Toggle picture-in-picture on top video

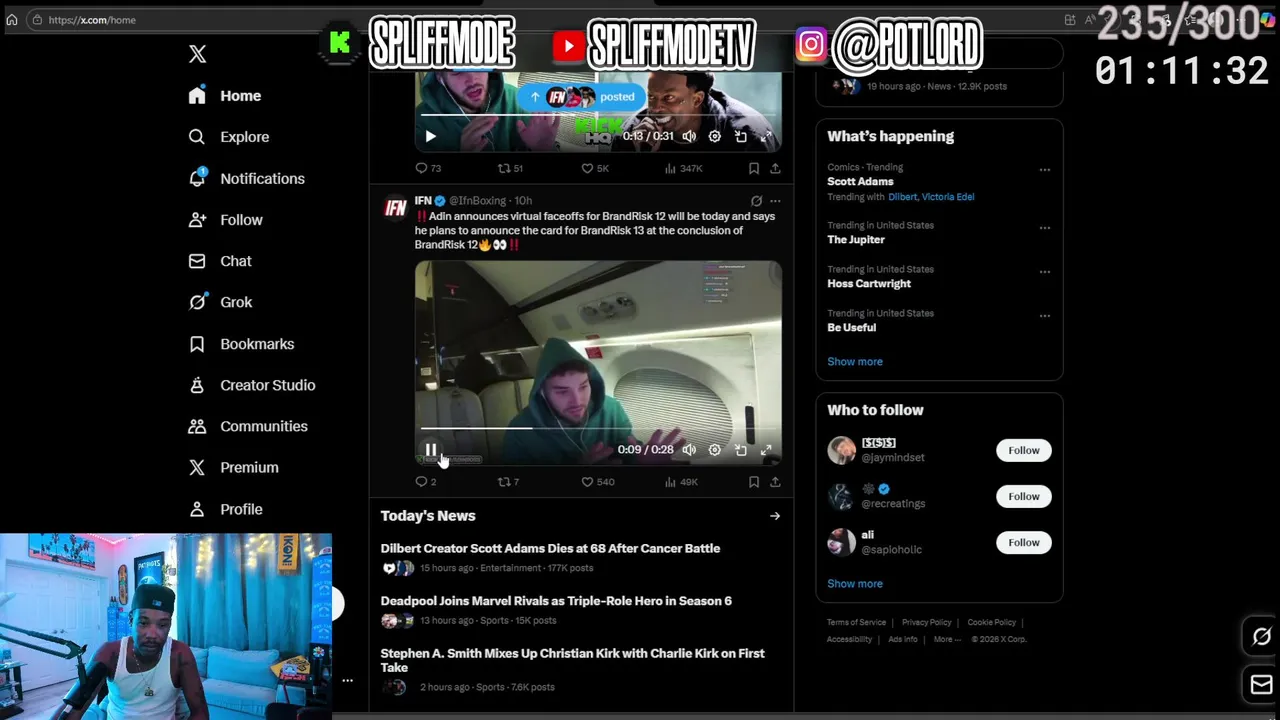click(x=741, y=136)
